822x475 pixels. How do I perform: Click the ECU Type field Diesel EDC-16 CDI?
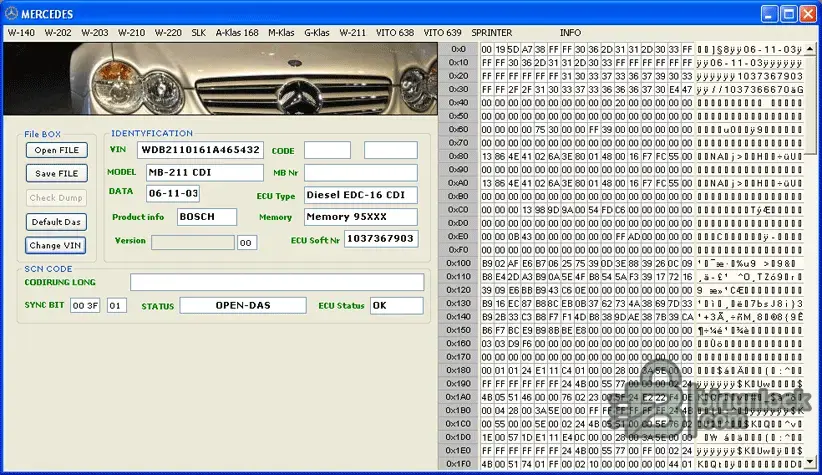(x=361, y=195)
